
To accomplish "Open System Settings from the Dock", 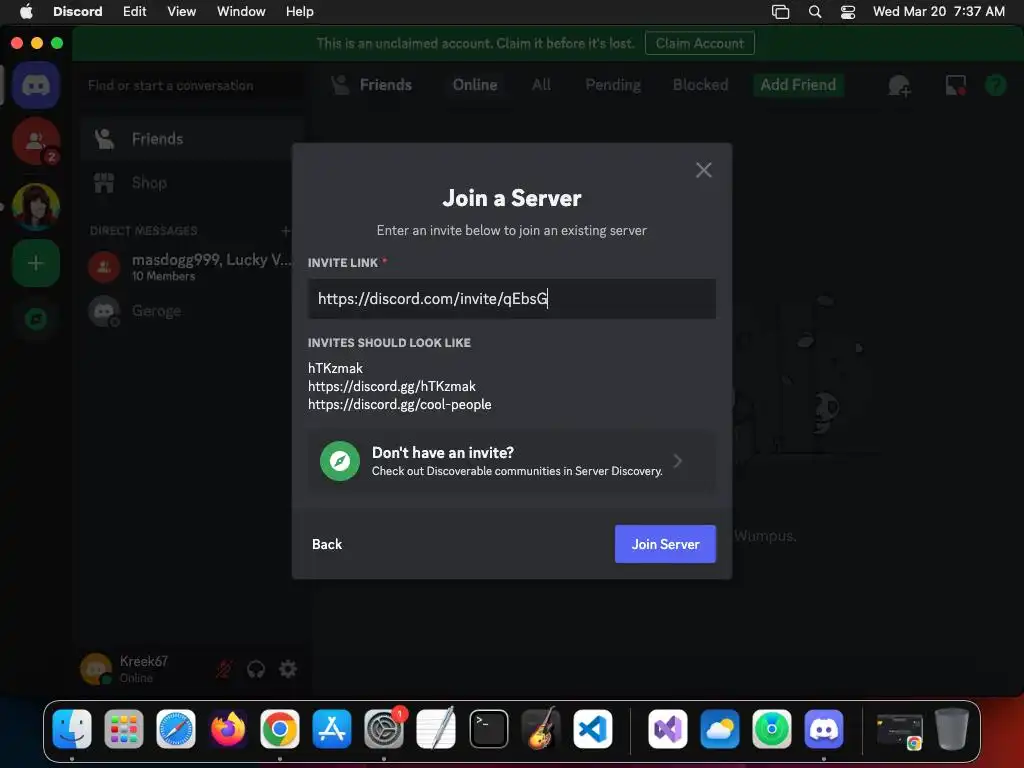I will 384,729.
